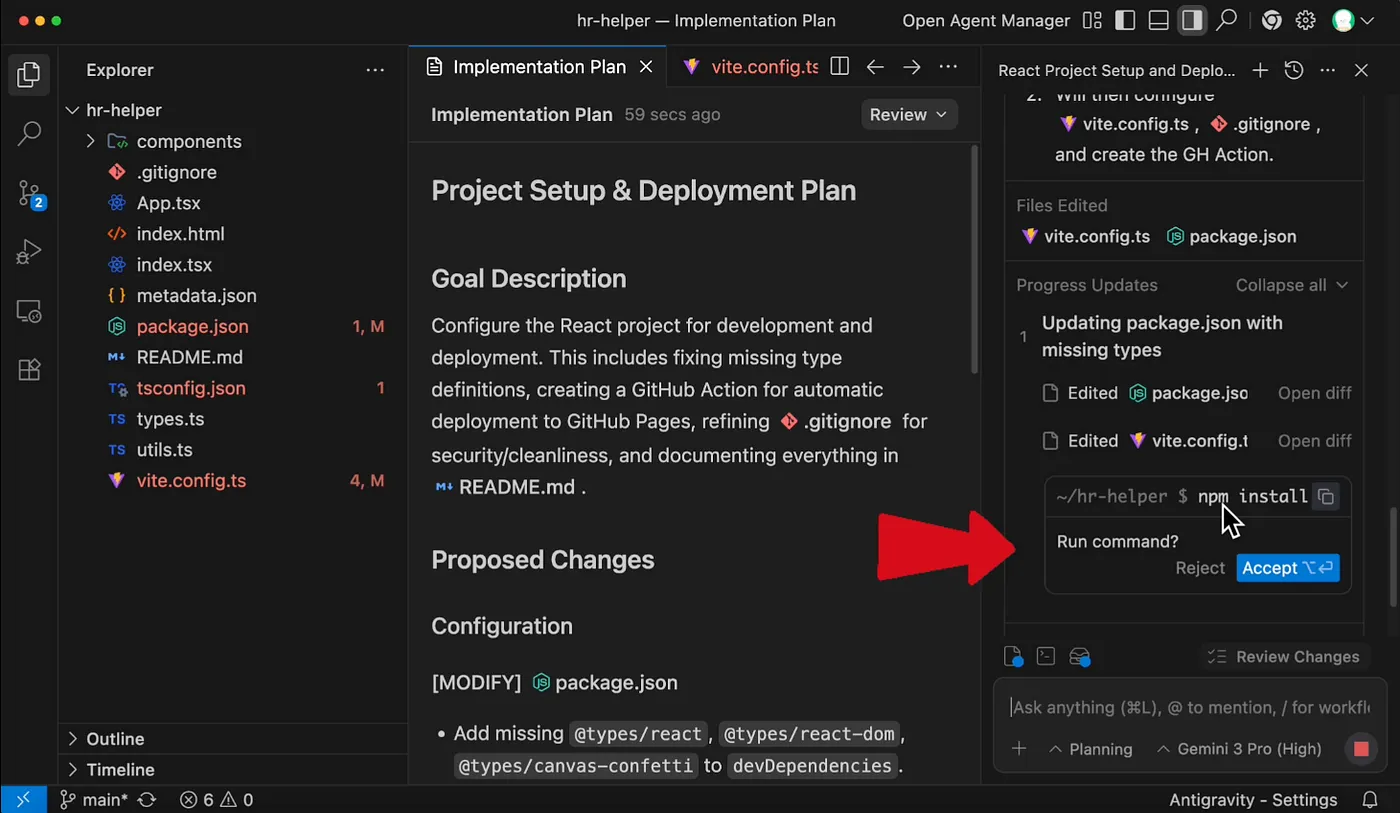Expand the components folder
This screenshot has width=1400, height=813.
pyautogui.click(x=233, y=141)
